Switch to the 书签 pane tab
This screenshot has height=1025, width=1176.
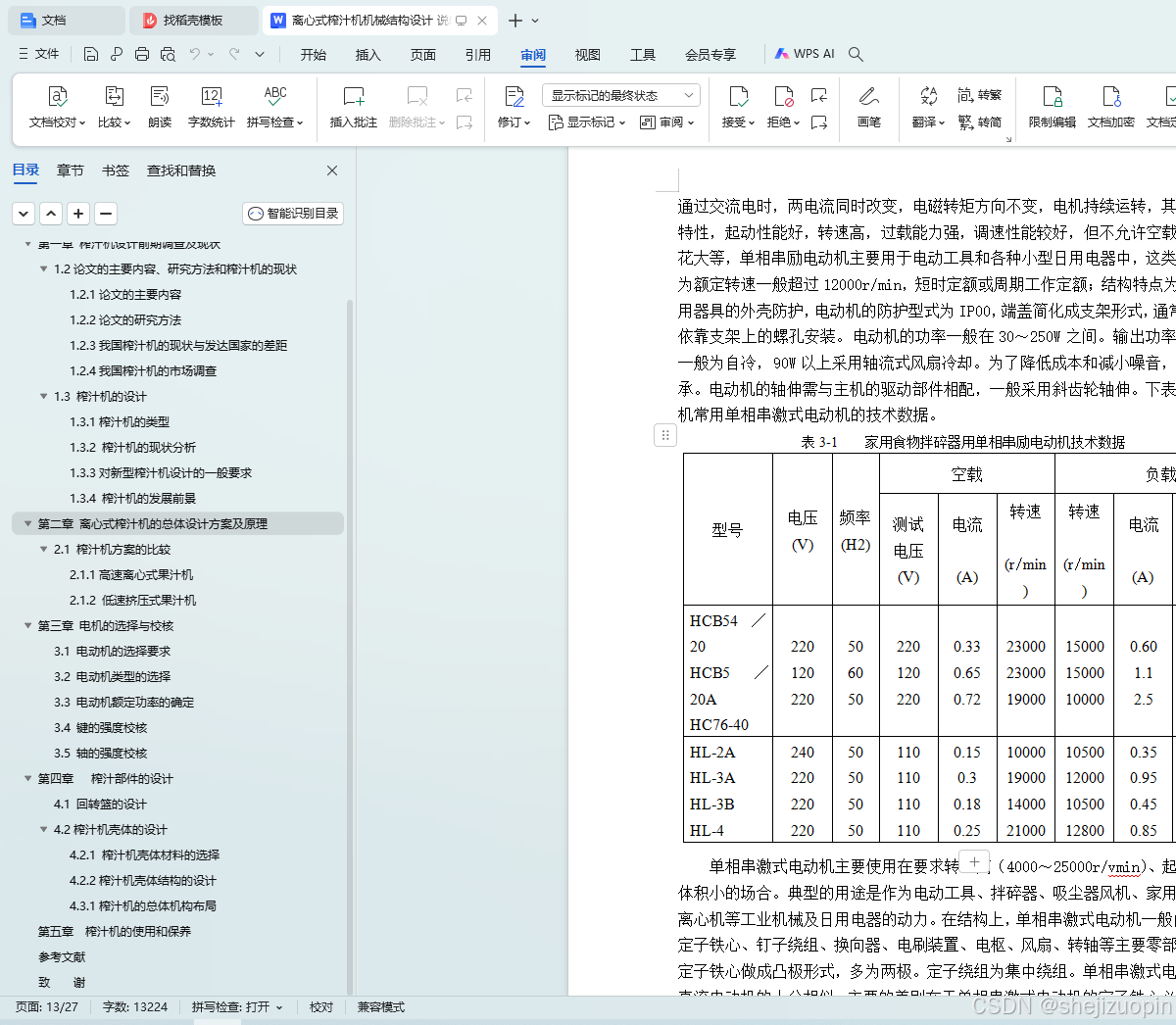coord(116,171)
